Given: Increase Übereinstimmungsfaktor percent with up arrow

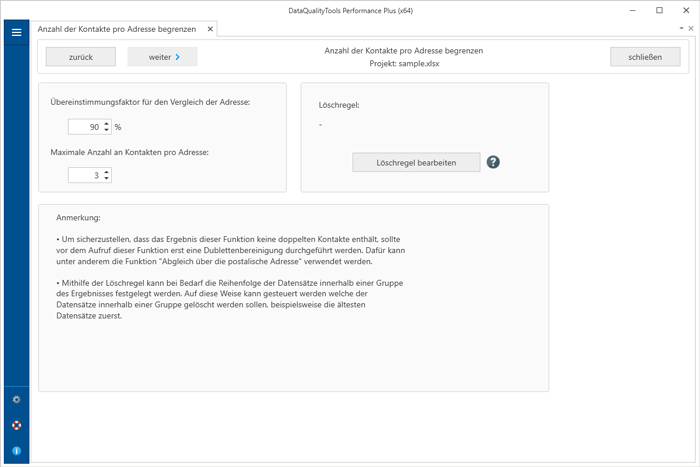Looking at the screenshot, I should 106,124.
